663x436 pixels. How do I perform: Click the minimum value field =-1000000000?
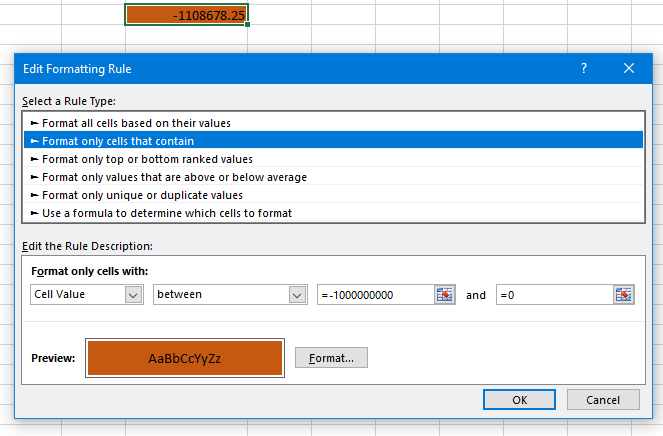click(x=375, y=294)
